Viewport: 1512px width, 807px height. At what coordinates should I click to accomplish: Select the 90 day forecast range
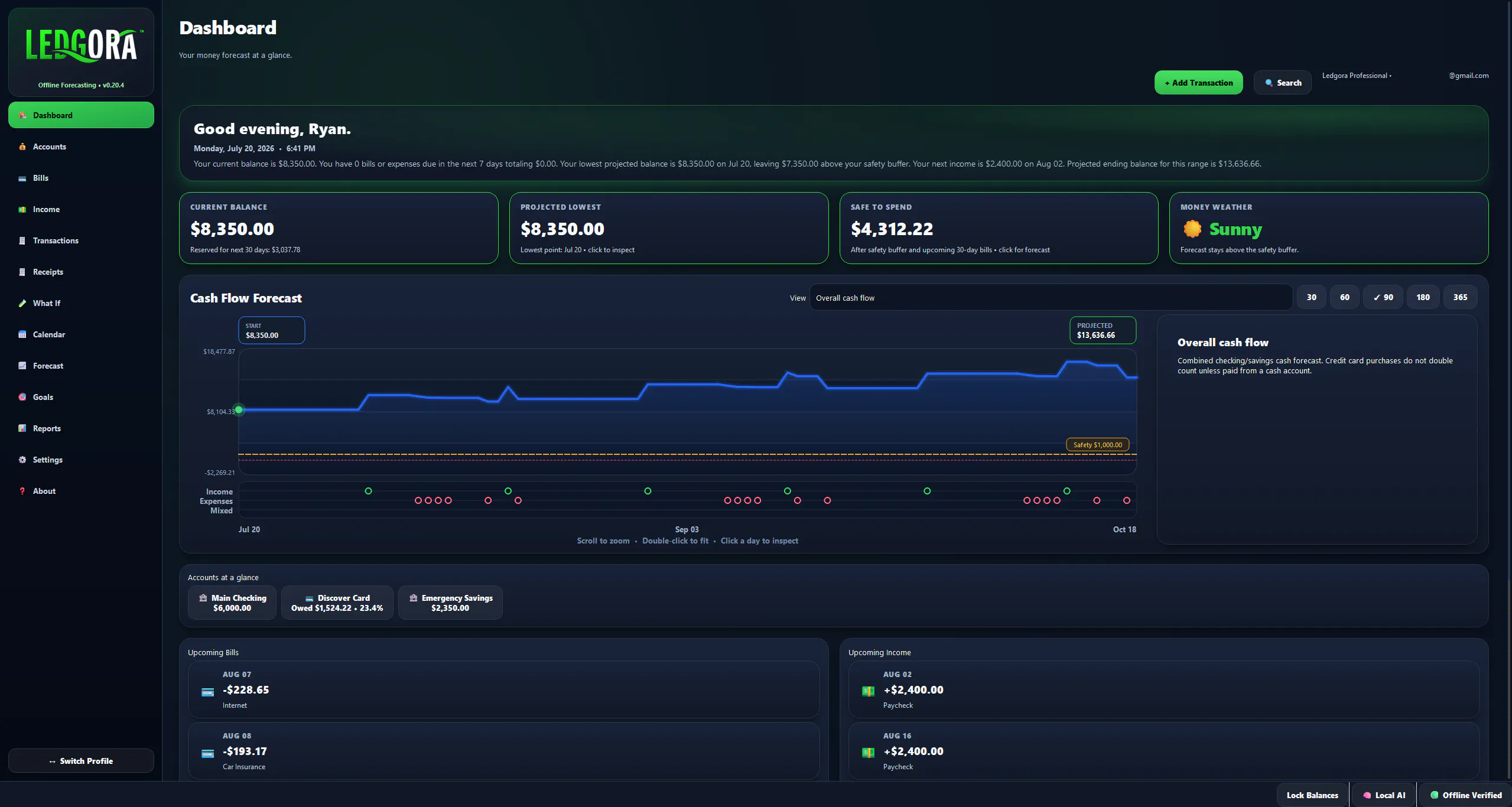[x=1383, y=297]
